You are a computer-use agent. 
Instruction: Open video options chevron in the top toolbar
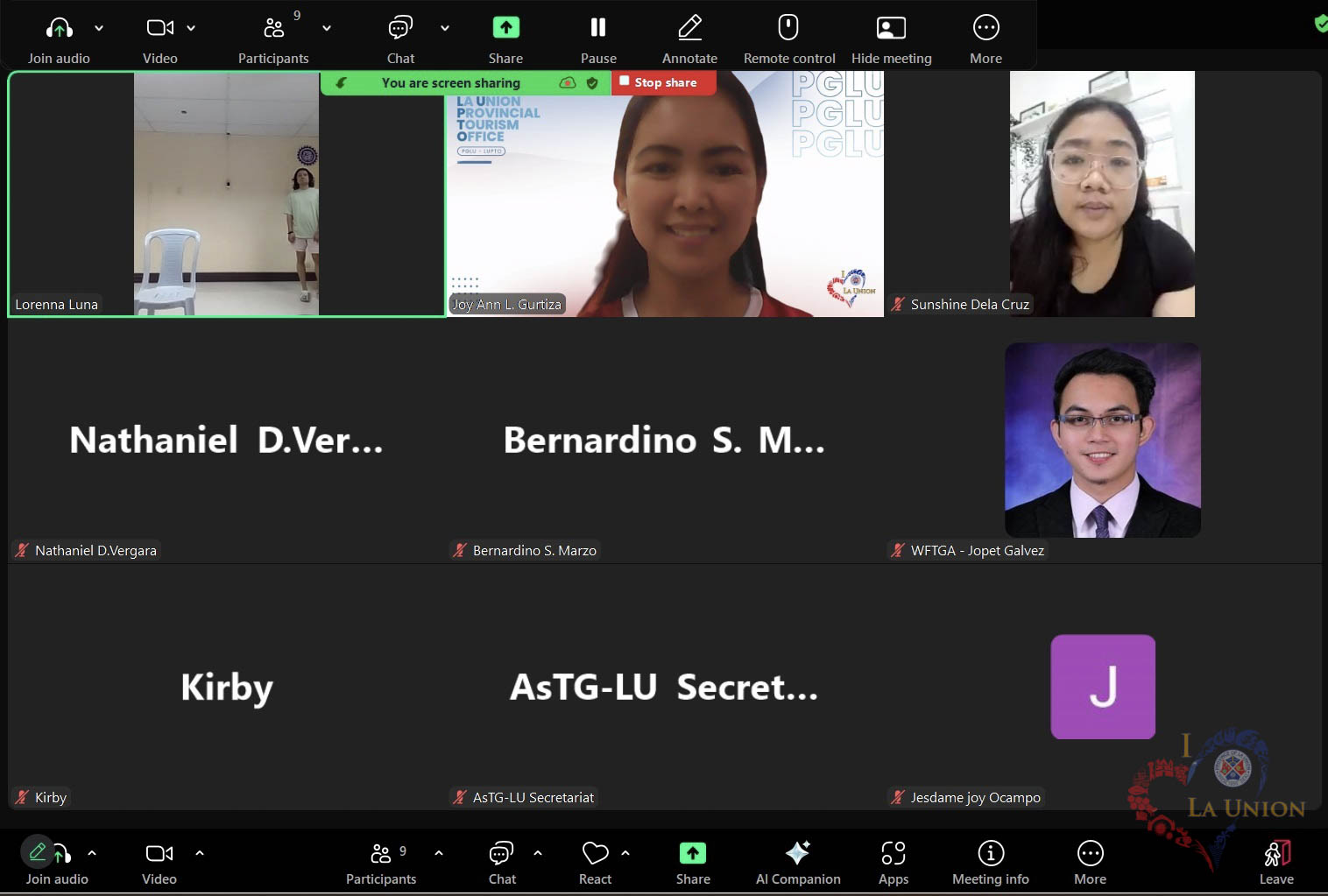[x=191, y=28]
